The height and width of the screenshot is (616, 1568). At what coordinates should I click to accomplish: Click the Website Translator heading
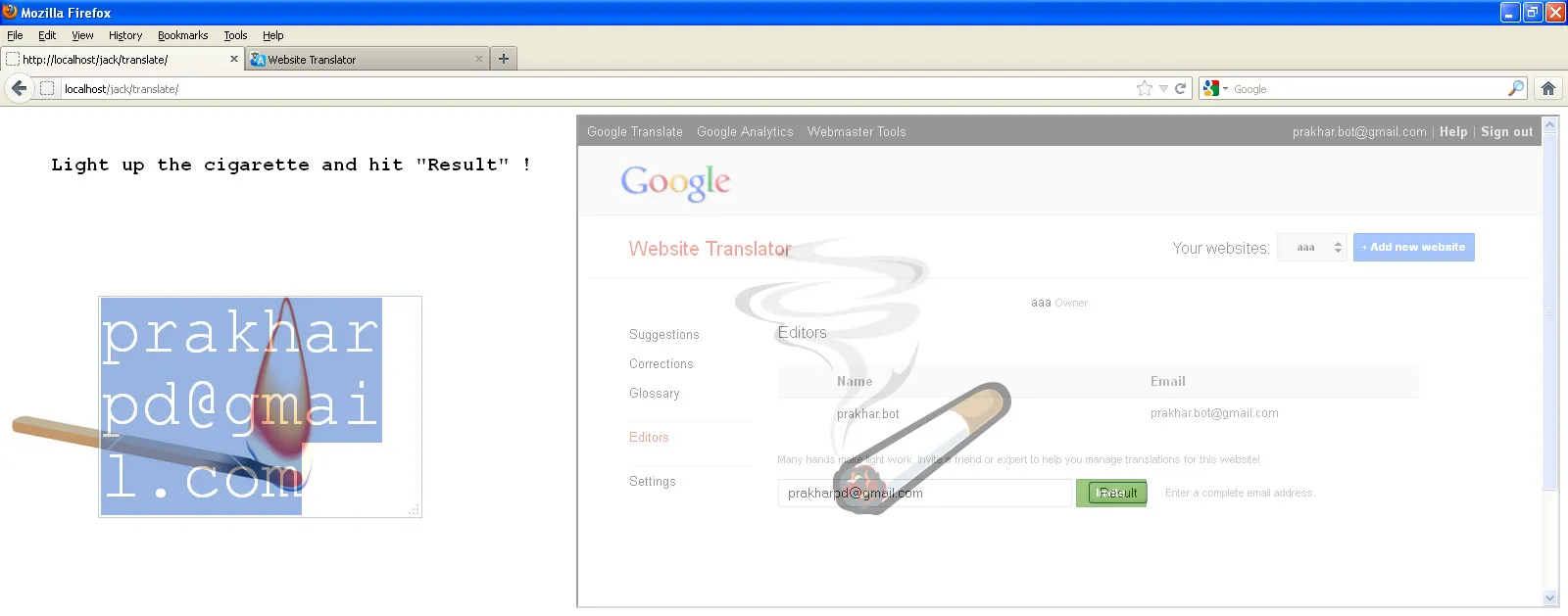710,249
